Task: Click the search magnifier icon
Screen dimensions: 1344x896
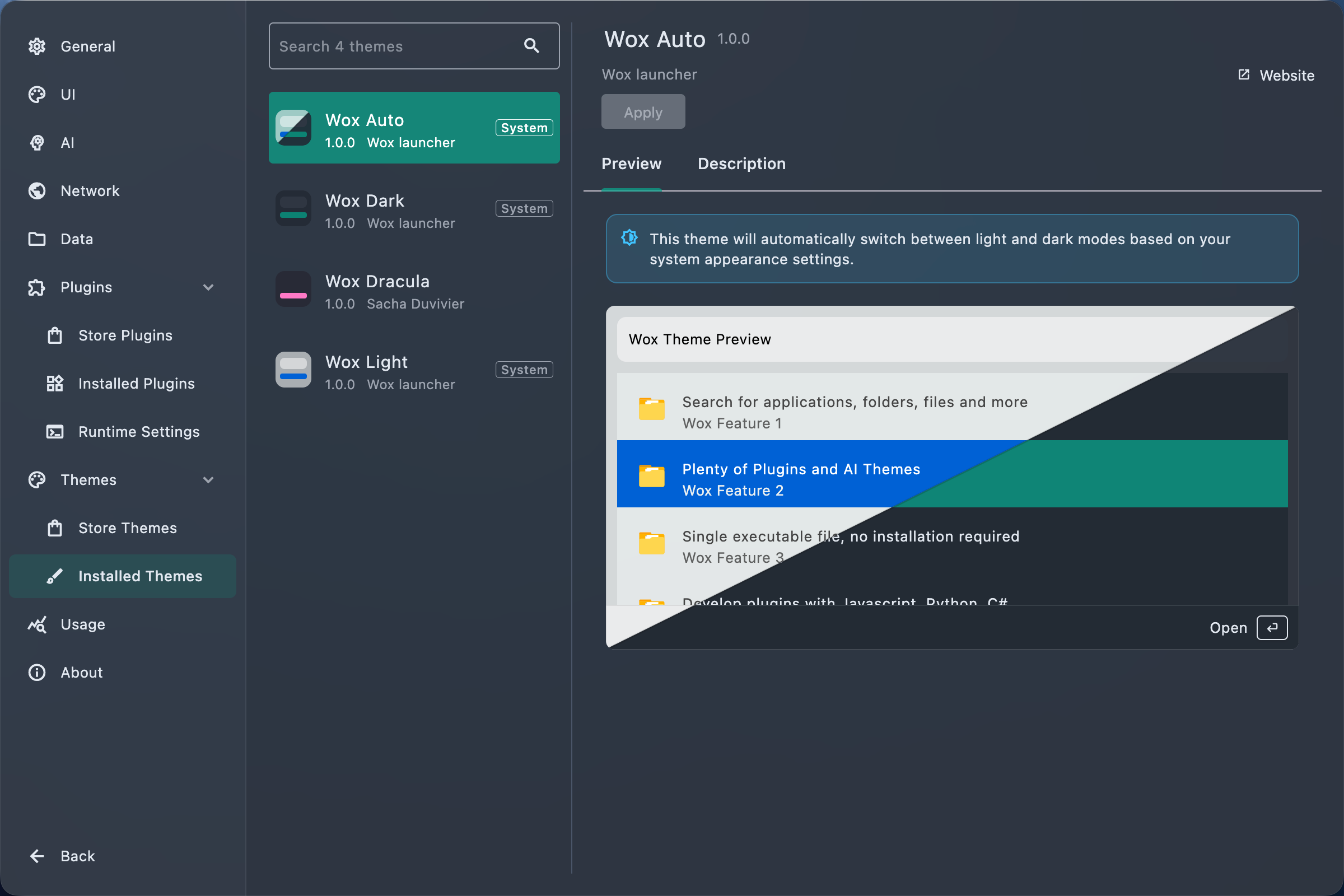Action: 531,46
